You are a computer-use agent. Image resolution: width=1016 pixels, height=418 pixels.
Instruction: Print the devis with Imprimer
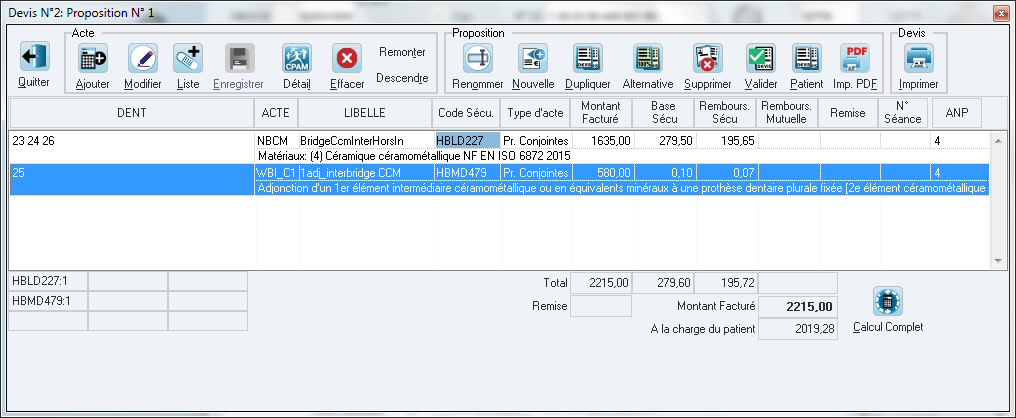click(918, 59)
